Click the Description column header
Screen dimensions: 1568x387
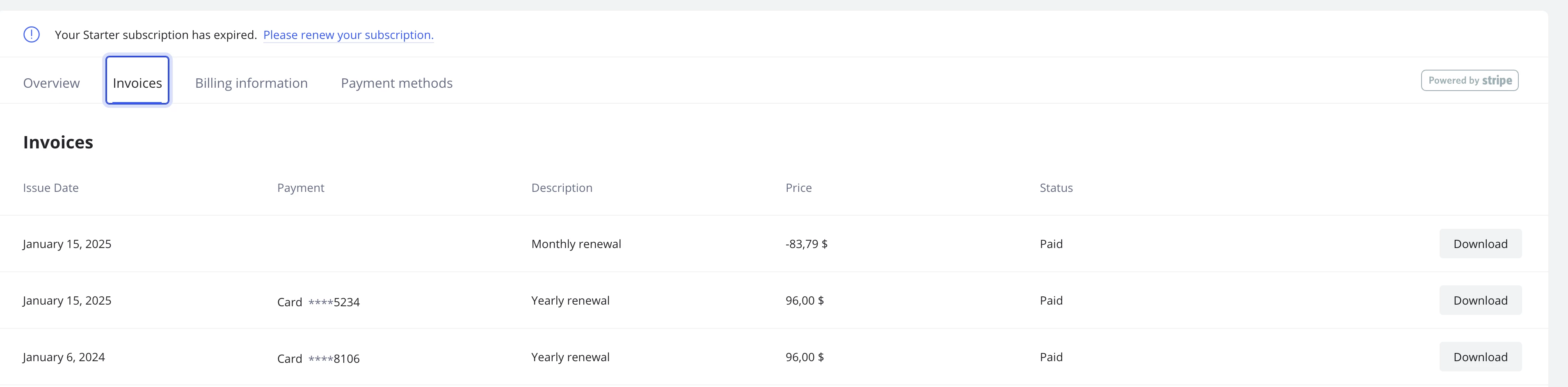point(562,188)
